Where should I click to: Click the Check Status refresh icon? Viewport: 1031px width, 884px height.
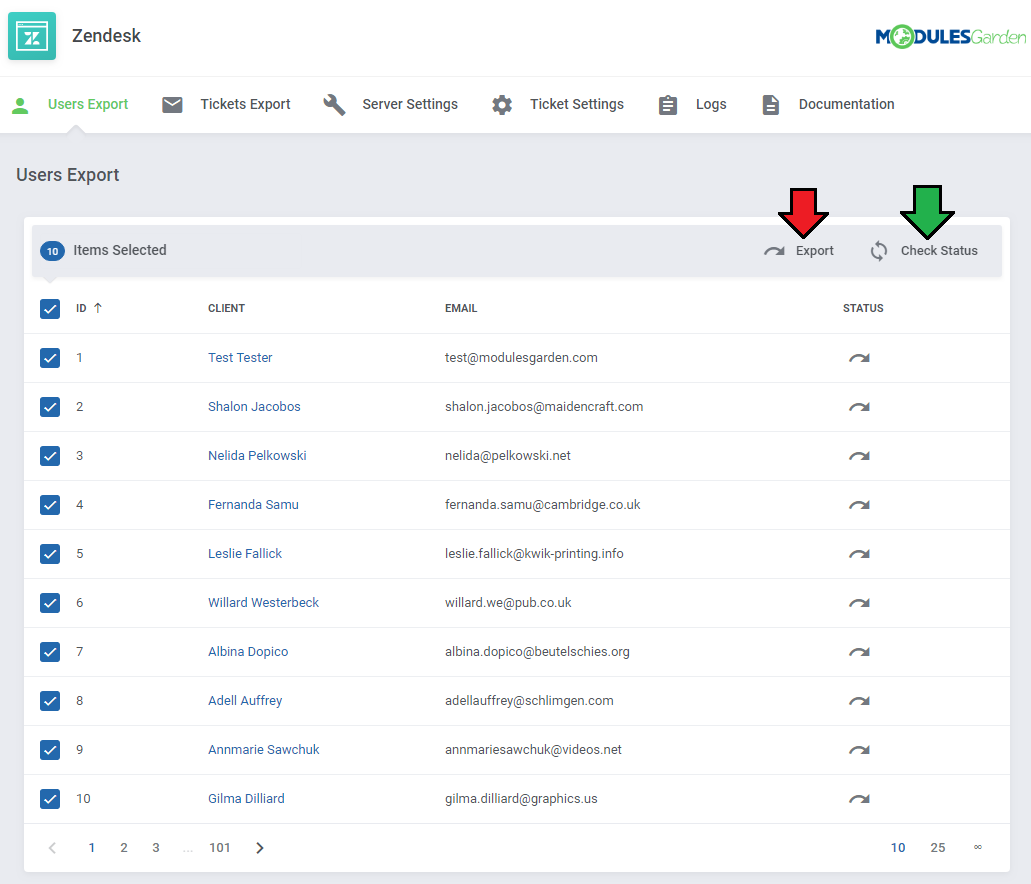(879, 251)
